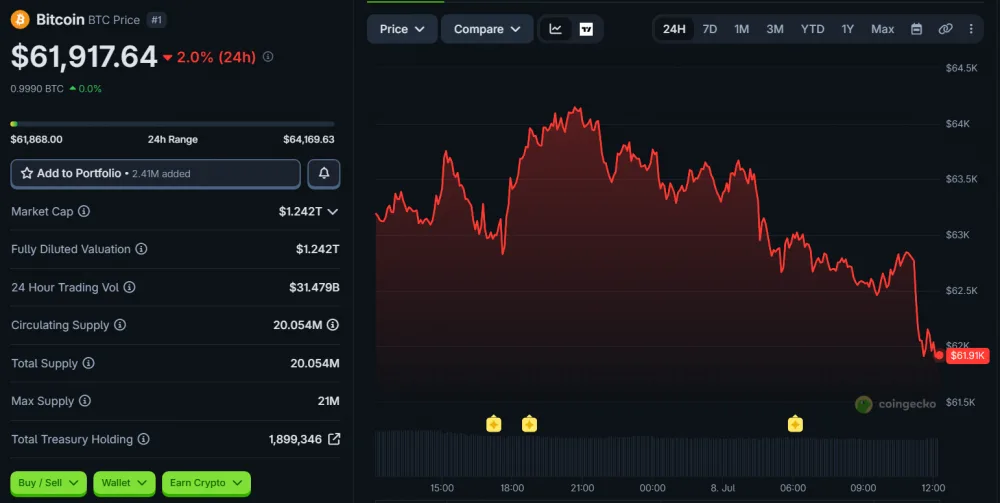Select the 7D time range
This screenshot has width=1000, height=503.
[710, 29]
